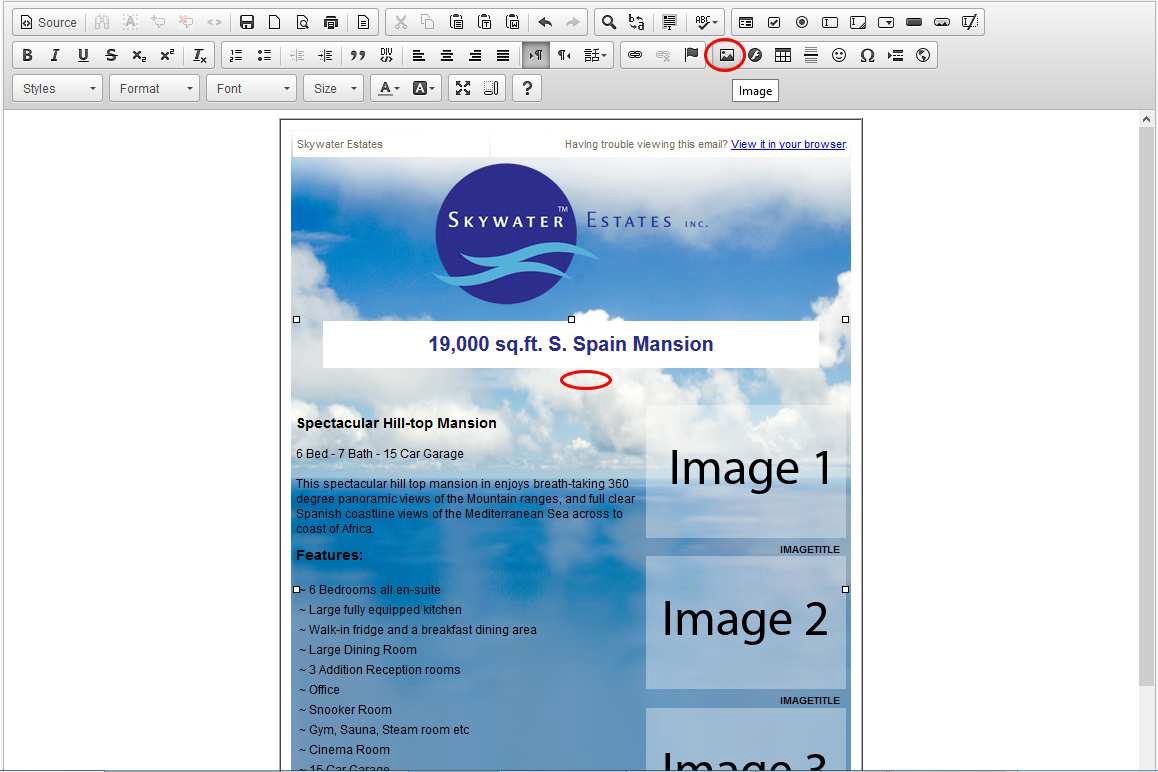Screen dimensions: 1158x772
Task: Align text left
Action: [x=419, y=55]
